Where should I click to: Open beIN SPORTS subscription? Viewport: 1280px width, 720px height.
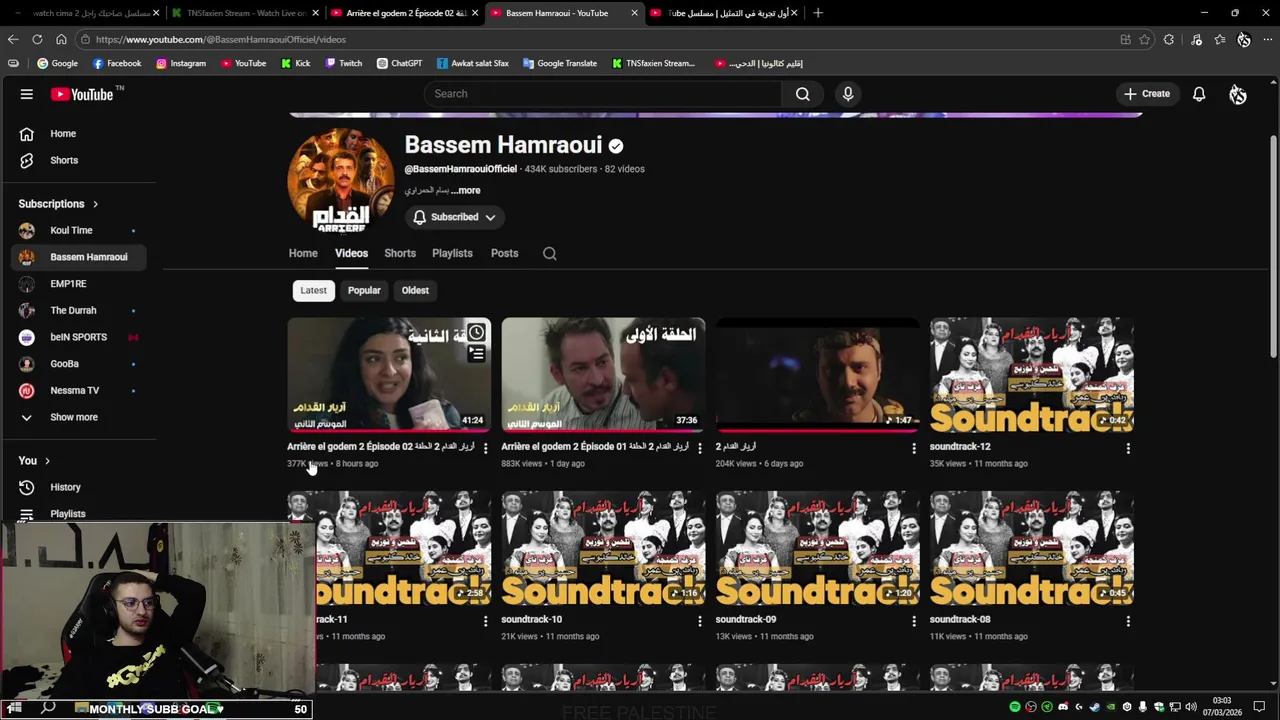point(78,337)
